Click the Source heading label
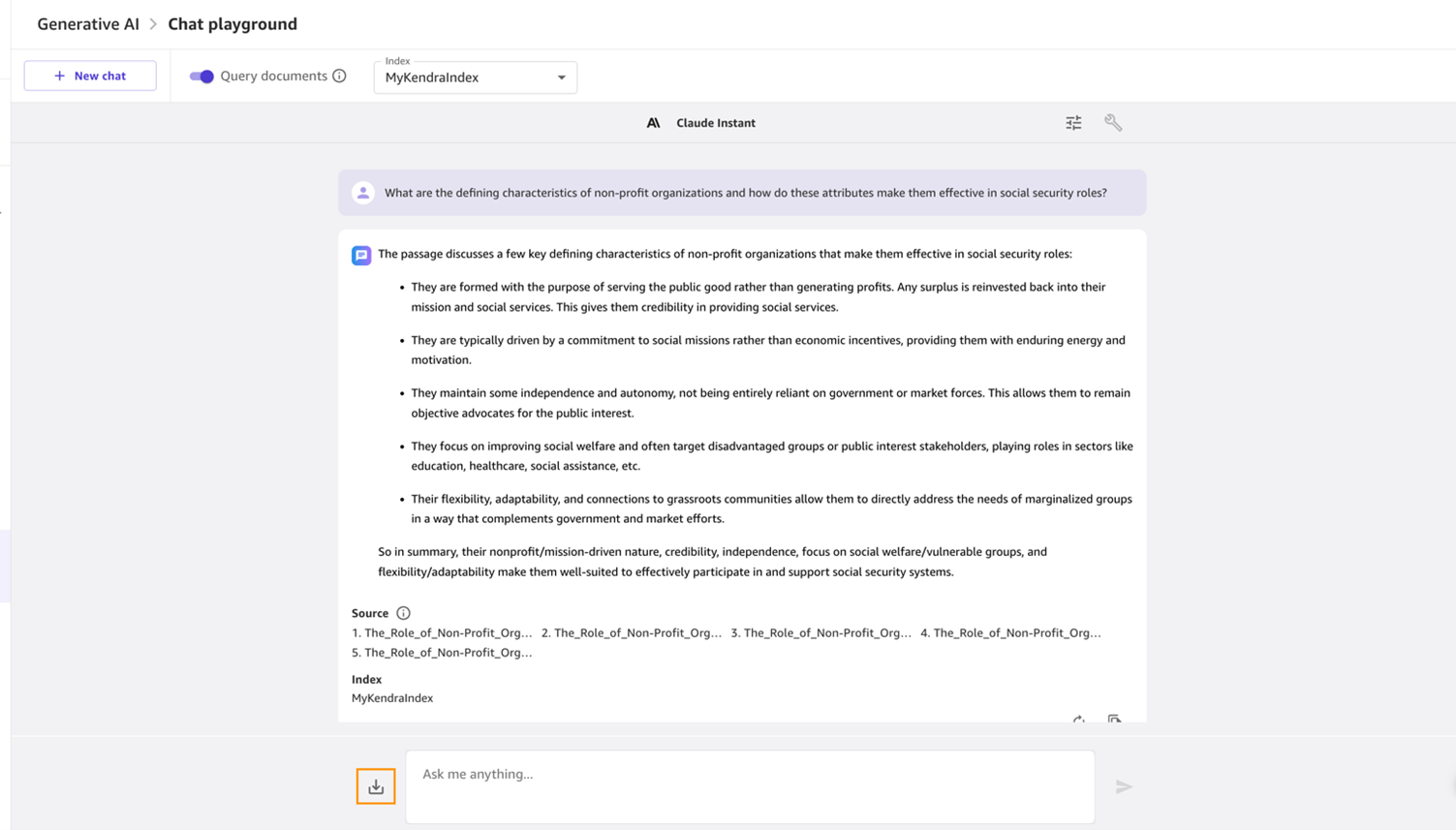This screenshot has height=830, width=1456. (370, 613)
